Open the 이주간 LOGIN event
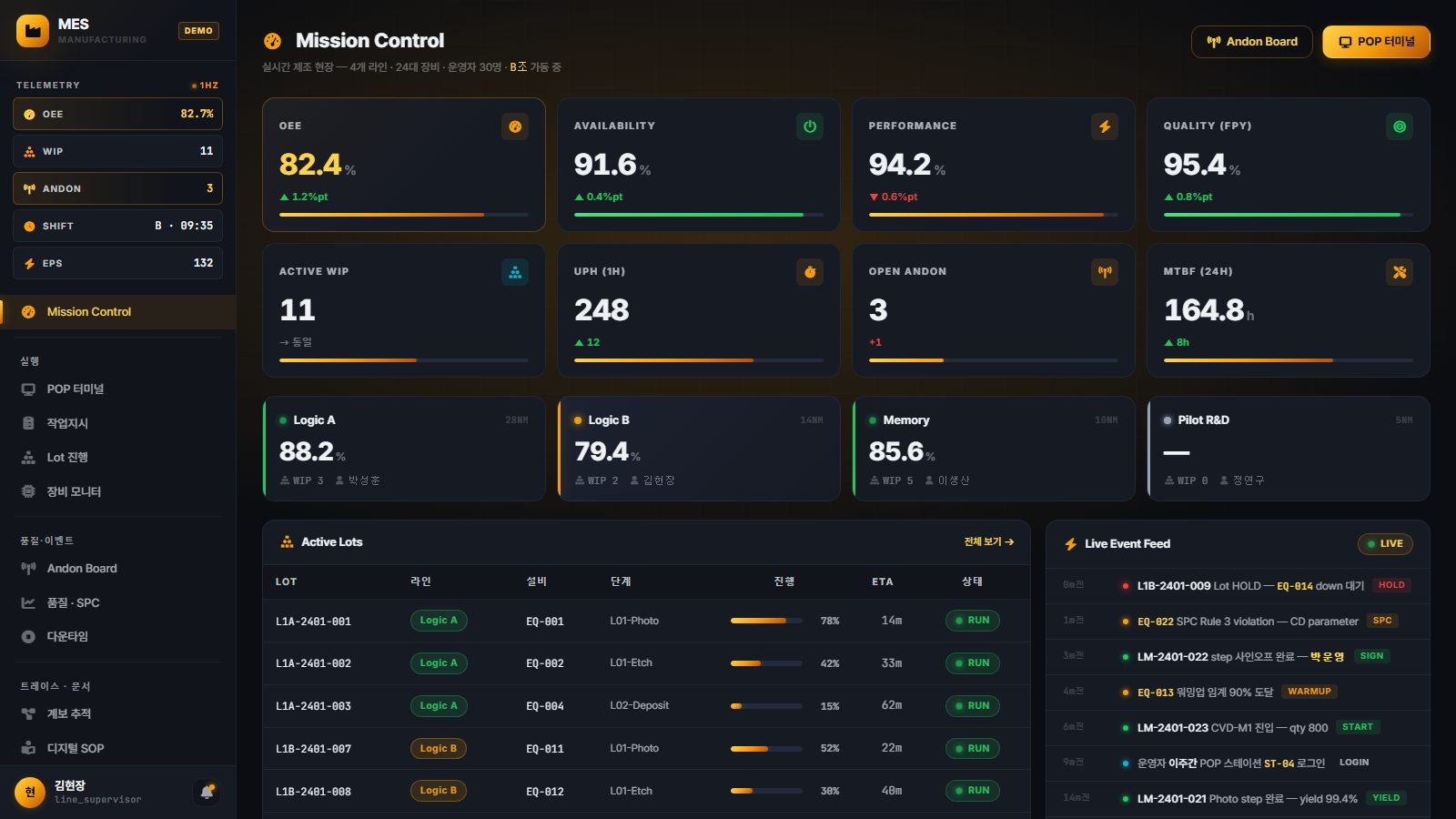This screenshot has height=819, width=1456. point(1238,763)
